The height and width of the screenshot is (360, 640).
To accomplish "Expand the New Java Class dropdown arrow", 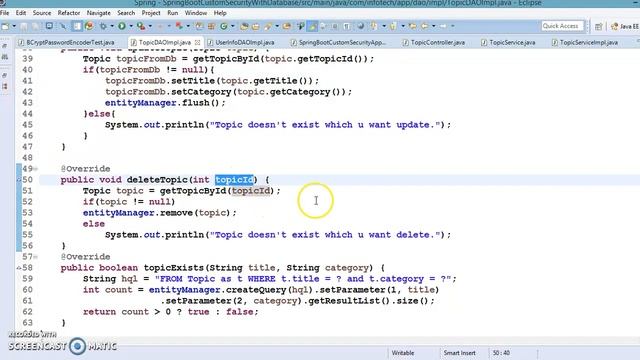I will 233,26.
